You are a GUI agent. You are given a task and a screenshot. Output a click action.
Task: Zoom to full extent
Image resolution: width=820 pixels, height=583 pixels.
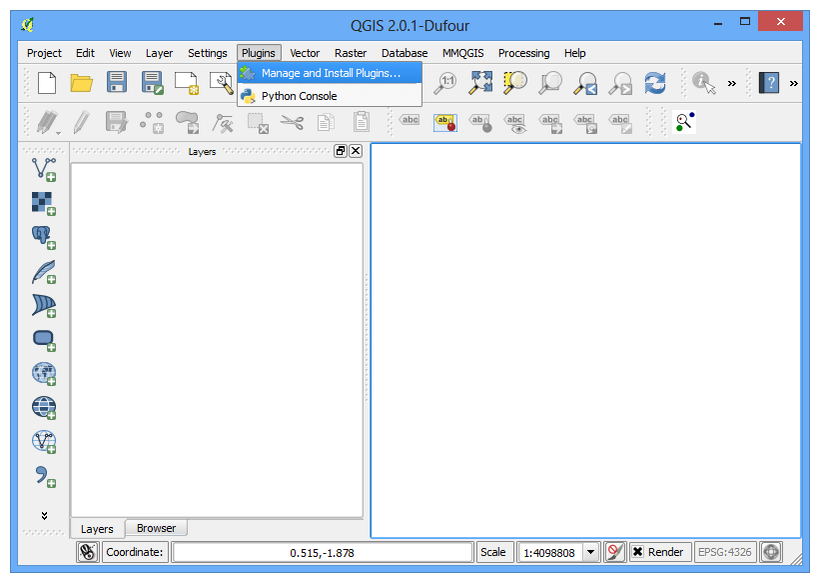[481, 83]
